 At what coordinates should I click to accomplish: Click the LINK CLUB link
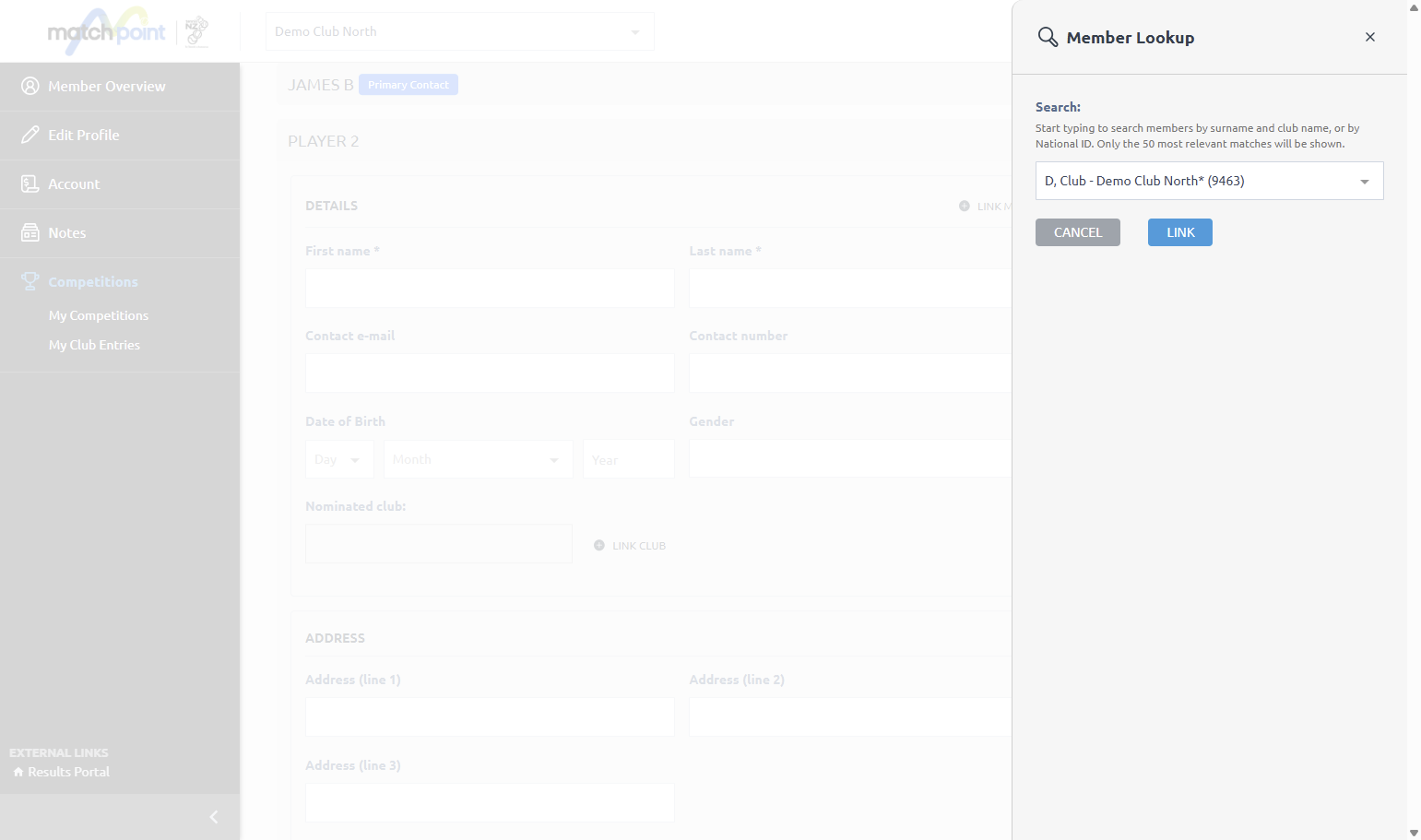coord(639,546)
